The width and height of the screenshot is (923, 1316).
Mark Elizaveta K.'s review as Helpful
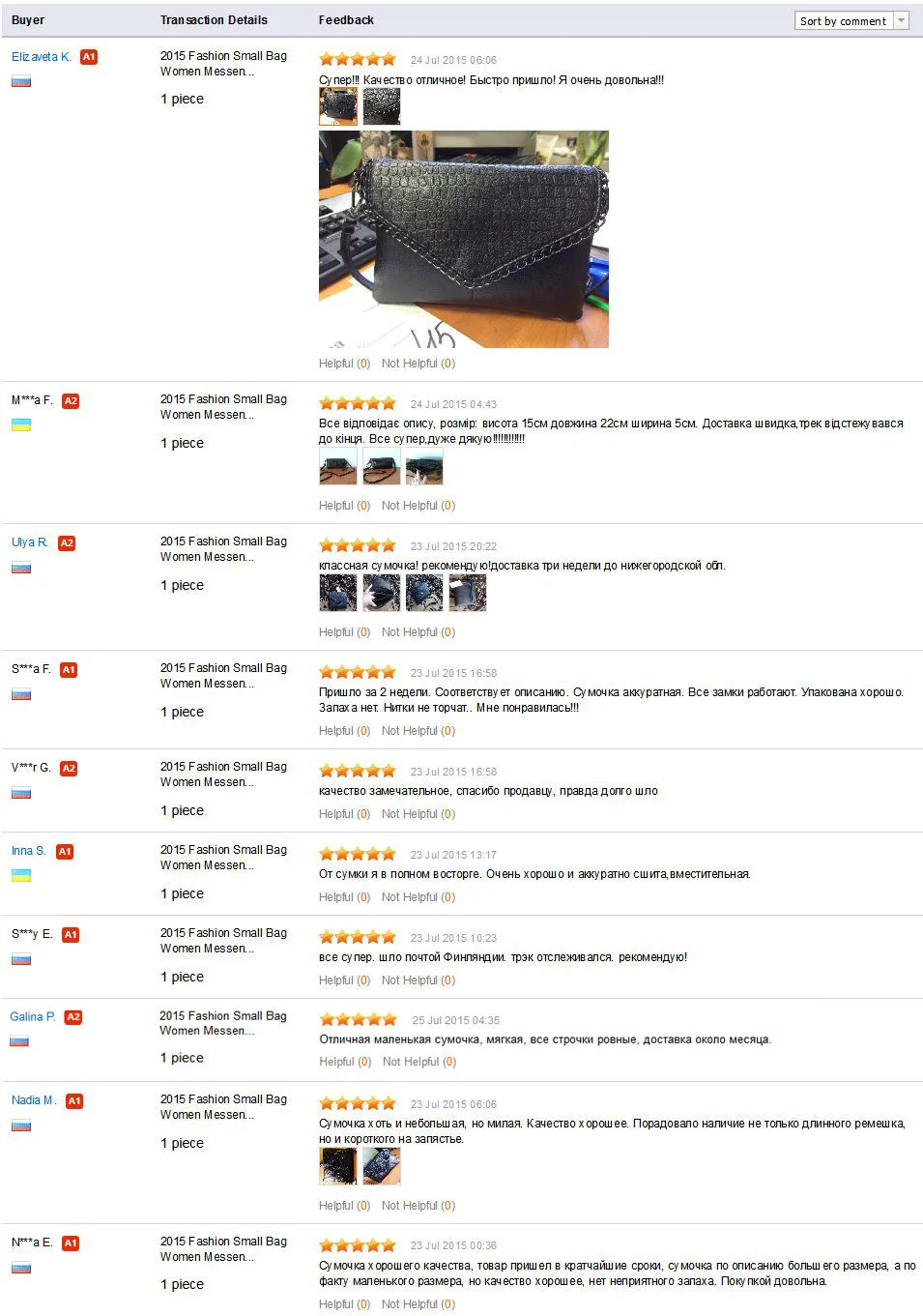[x=345, y=364]
